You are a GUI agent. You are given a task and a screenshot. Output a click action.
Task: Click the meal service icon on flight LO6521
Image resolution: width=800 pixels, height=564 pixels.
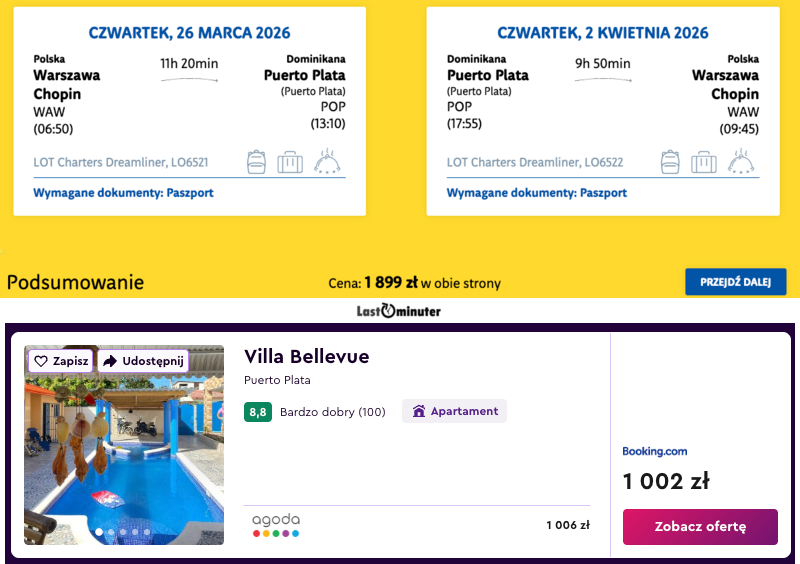328,161
